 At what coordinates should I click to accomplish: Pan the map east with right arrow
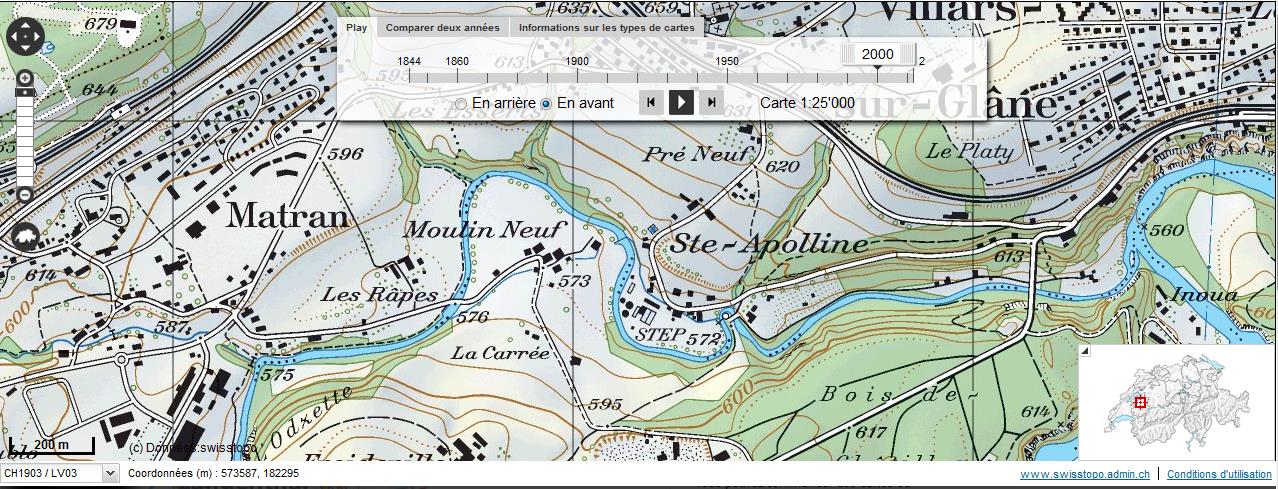tap(39, 38)
